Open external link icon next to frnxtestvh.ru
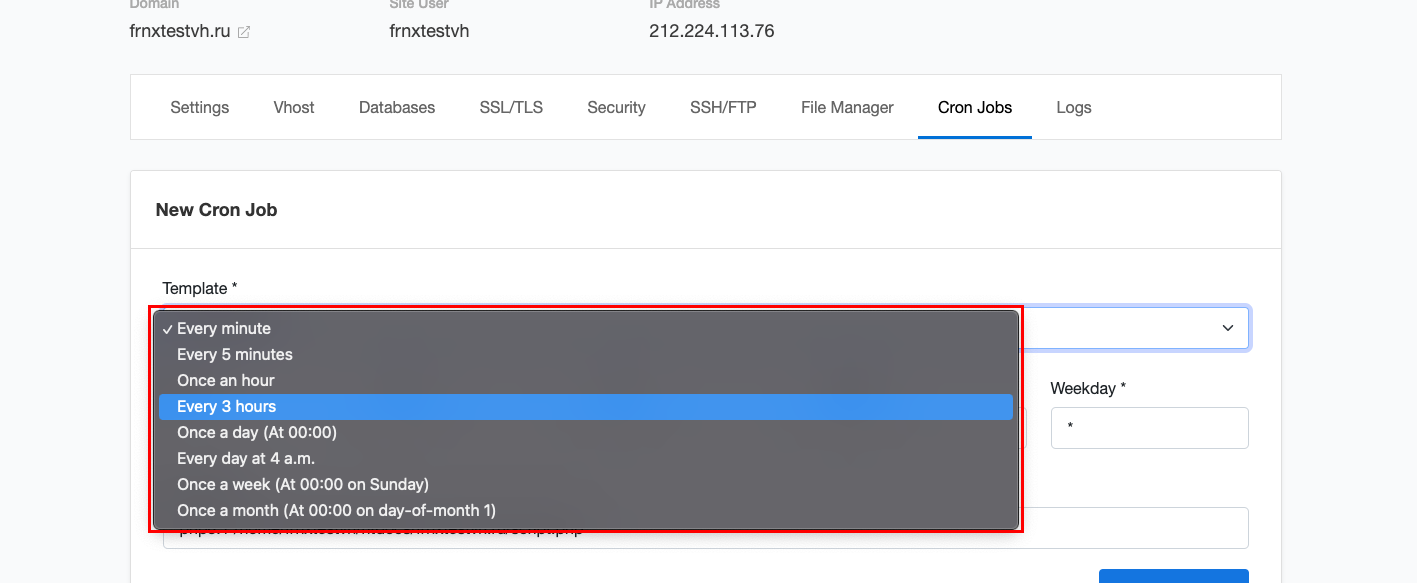 tap(244, 32)
